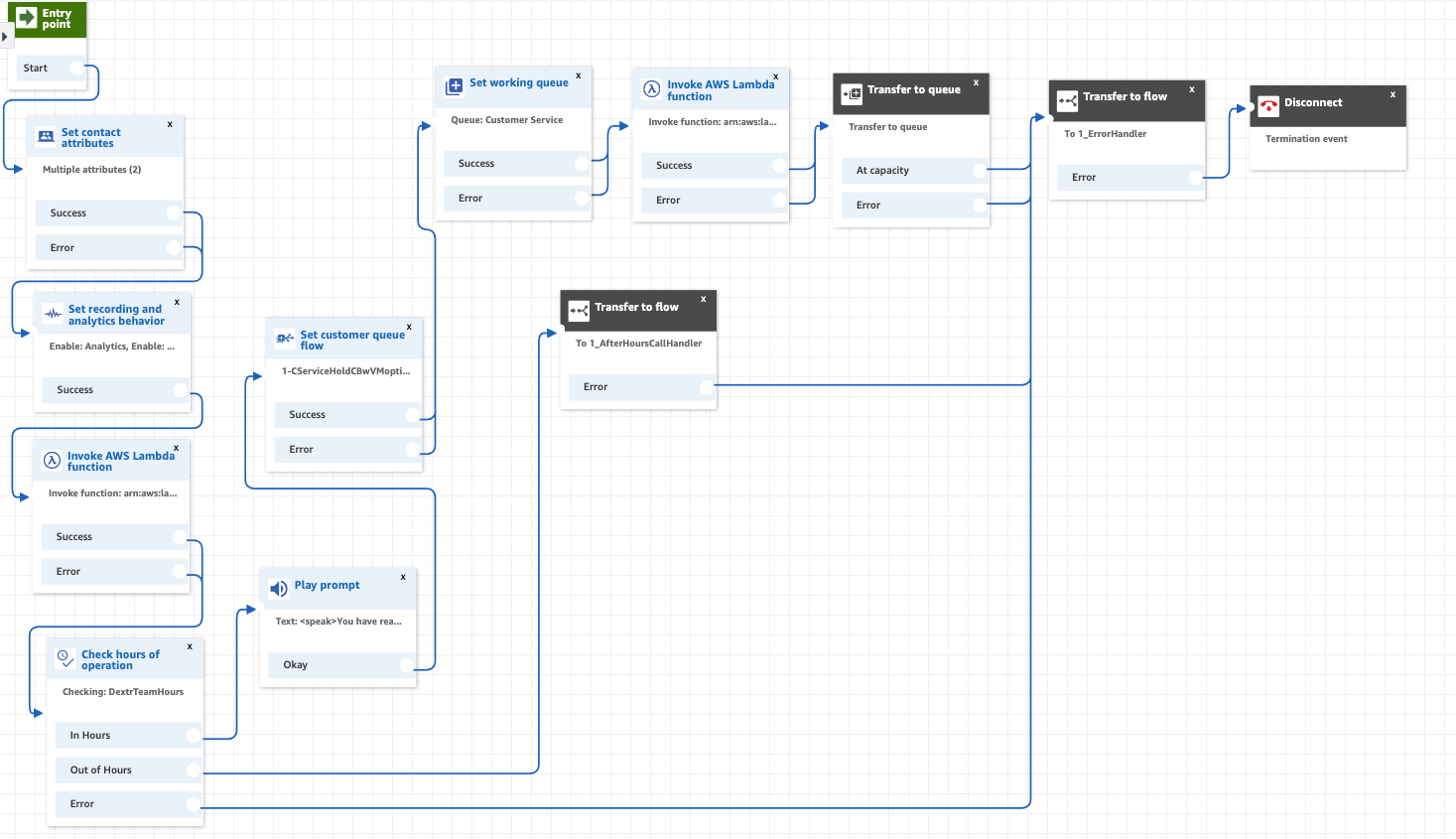This screenshot has width=1456, height=839.
Task: Click the icon of Transfer to flow 1_AfterHoursCallHandler block
Action: coord(579,311)
